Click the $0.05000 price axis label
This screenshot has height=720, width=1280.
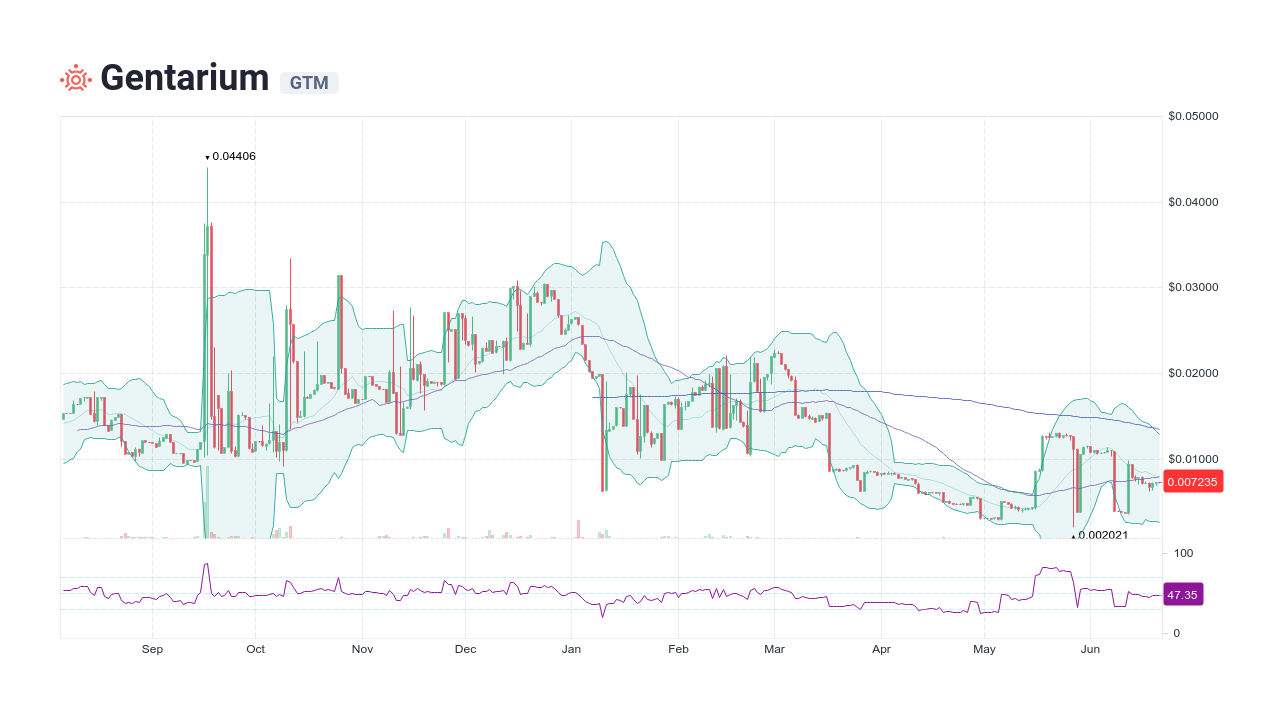(x=1194, y=115)
